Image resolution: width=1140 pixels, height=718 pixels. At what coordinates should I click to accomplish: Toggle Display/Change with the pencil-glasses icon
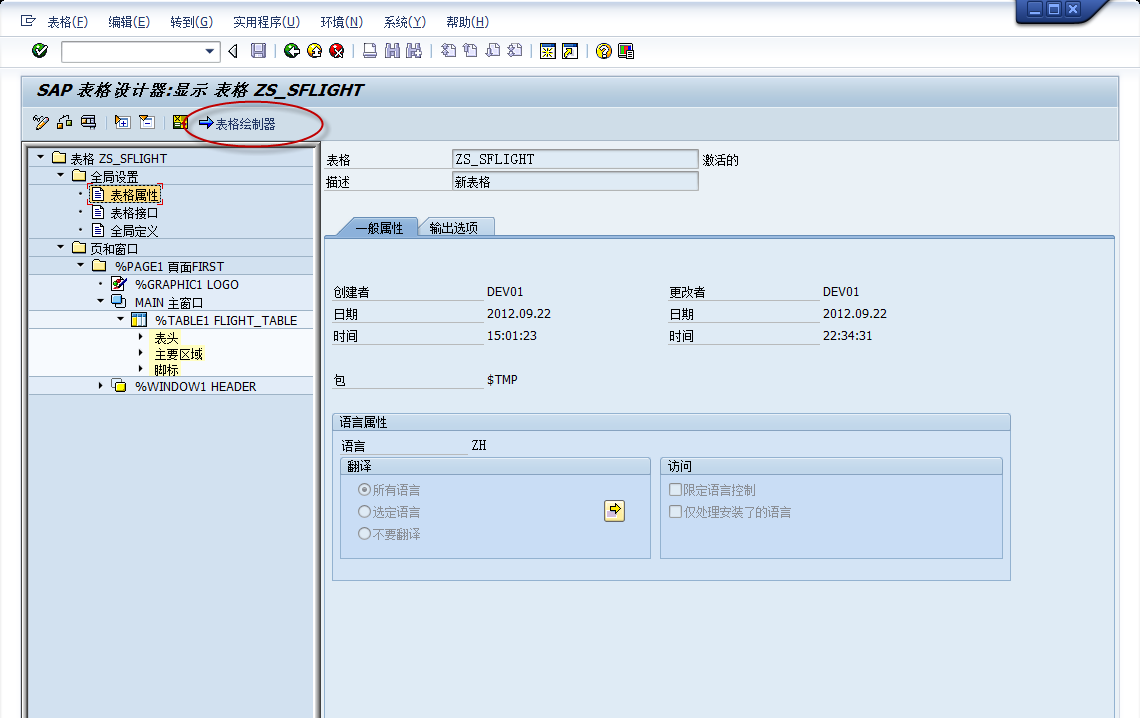[x=41, y=122]
